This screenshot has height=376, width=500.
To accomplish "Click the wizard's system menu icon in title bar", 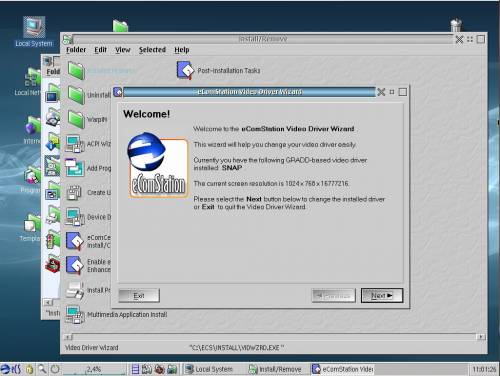I will click(x=118, y=92).
